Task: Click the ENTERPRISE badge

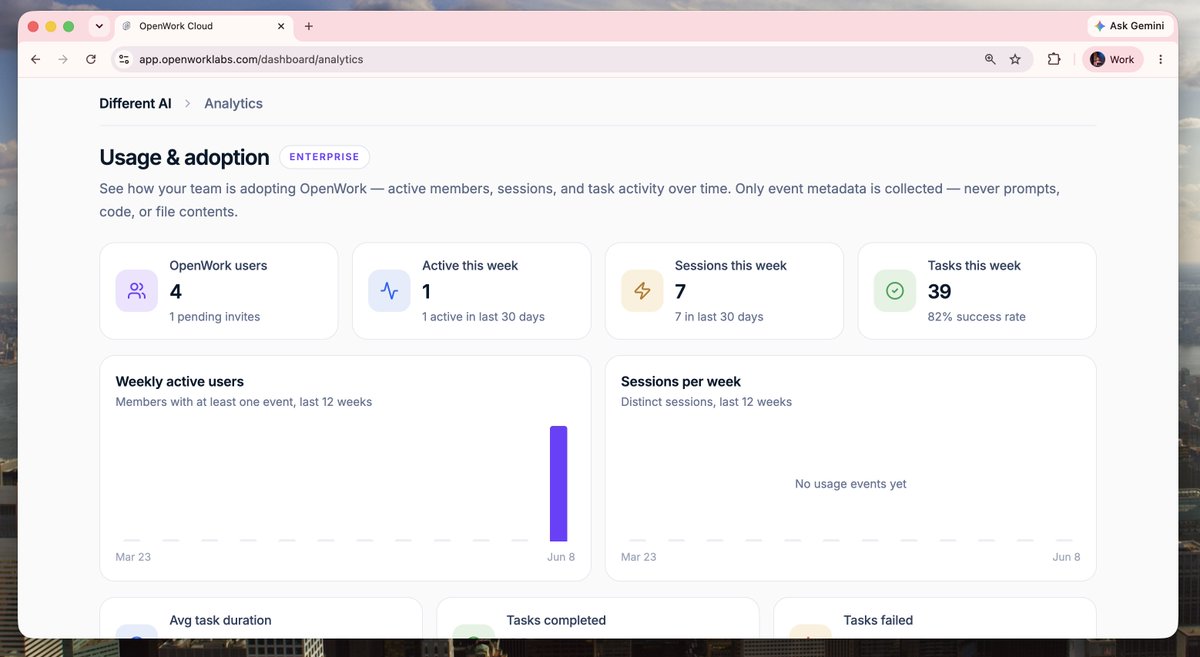Action: 325,157
